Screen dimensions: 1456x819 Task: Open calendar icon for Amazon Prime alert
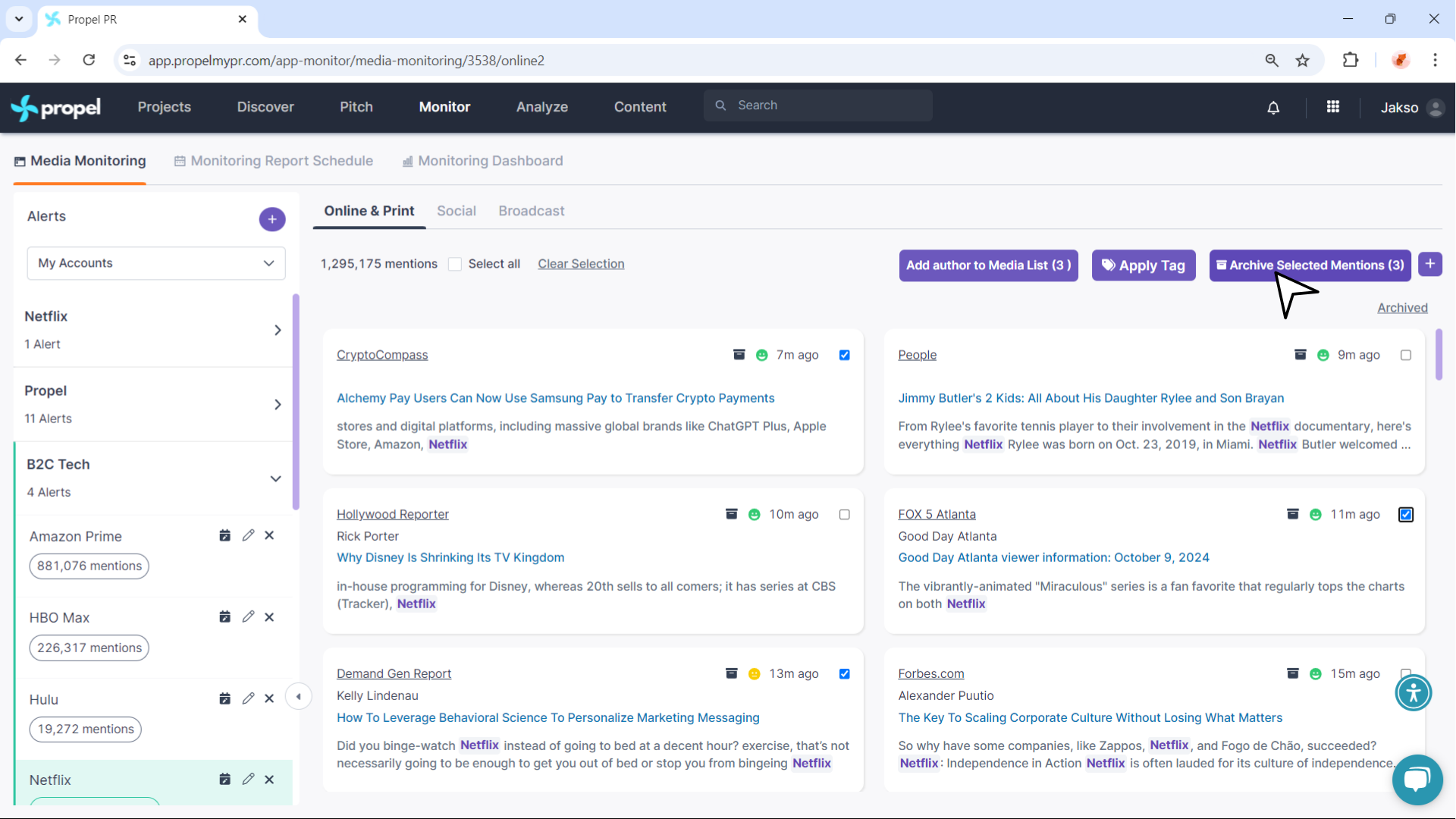[x=224, y=535]
